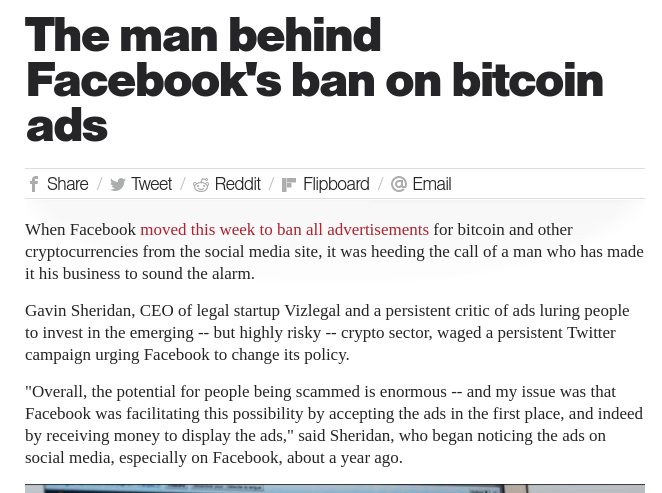Click the article image below the text

(x=334, y=488)
